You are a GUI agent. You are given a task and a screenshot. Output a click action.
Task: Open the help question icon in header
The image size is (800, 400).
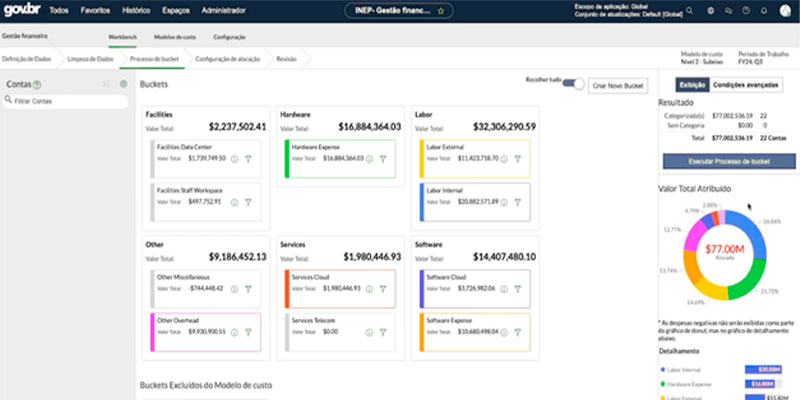pyautogui.click(x=746, y=11)
